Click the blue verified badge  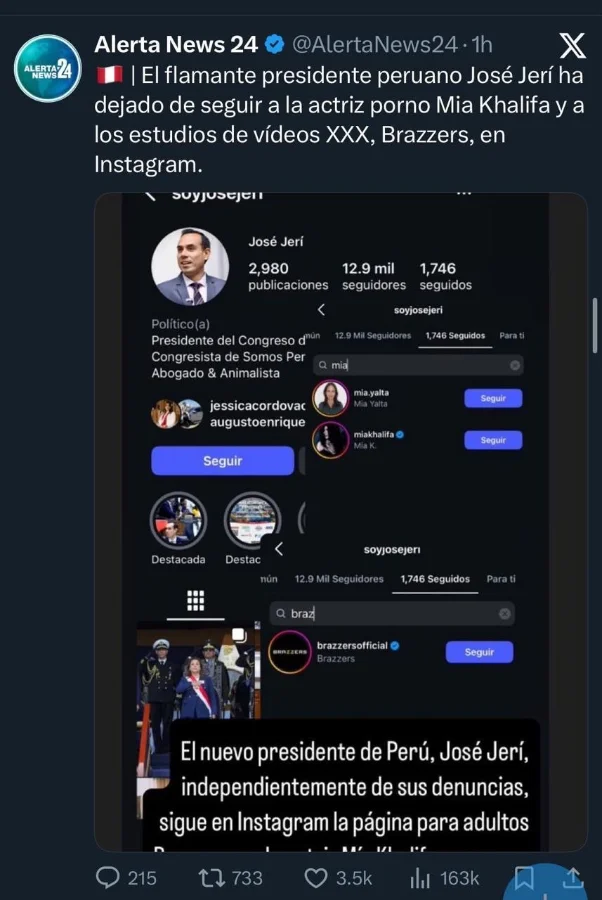pos(273,44)
